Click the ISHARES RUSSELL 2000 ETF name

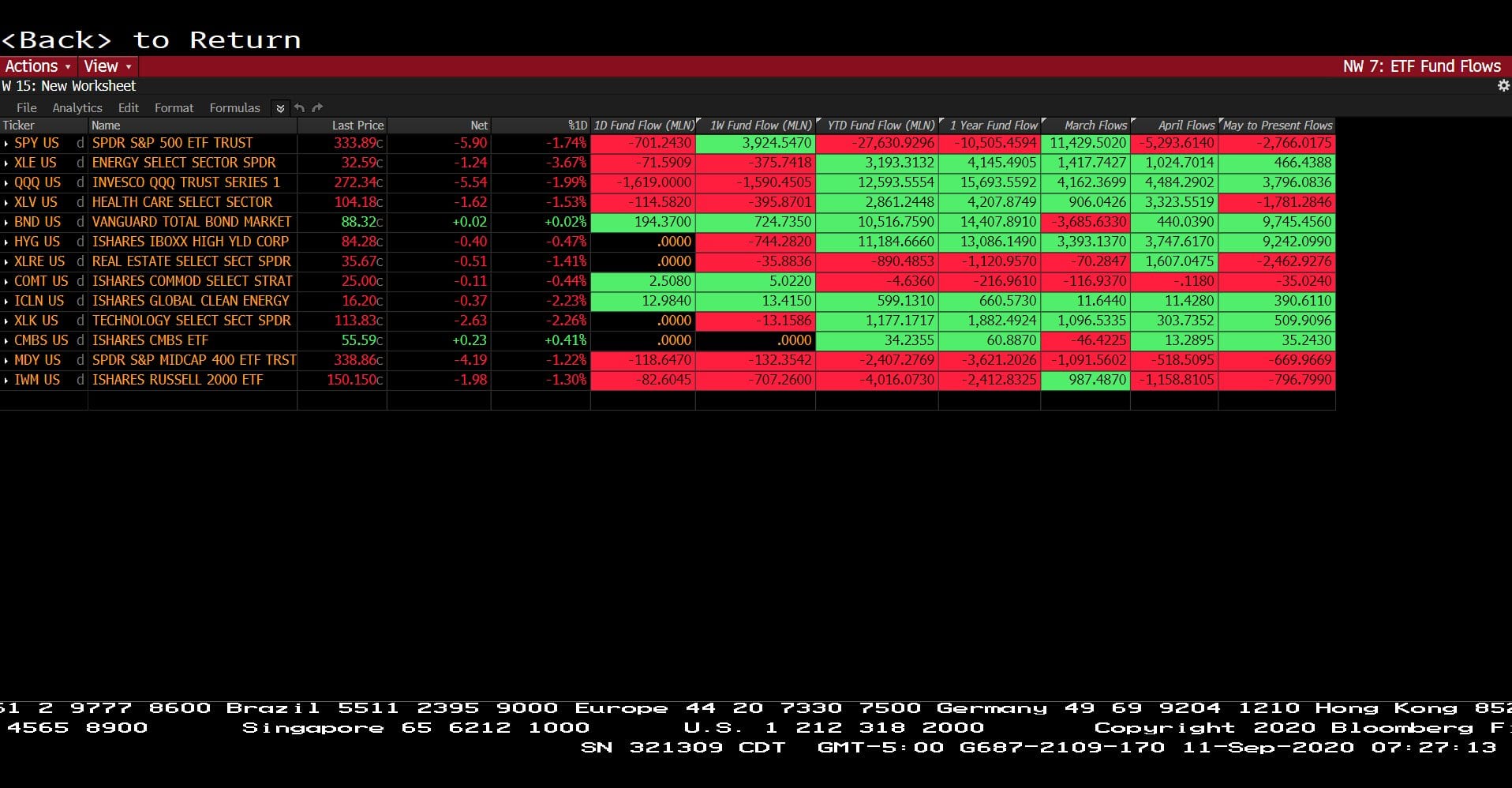178,380
